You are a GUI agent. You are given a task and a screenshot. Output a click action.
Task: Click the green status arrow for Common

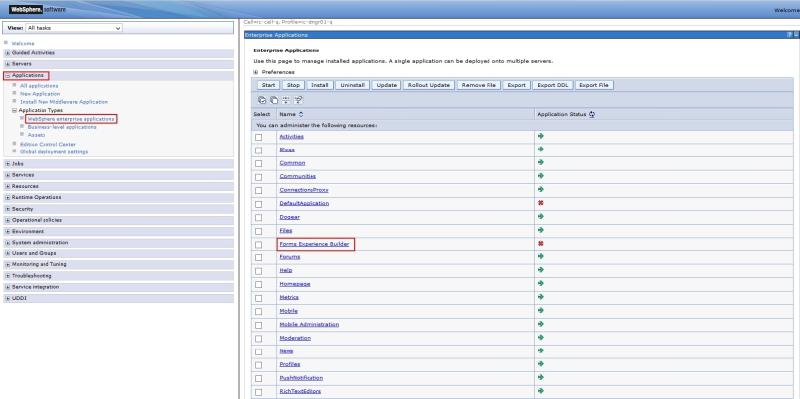point(541,162)
